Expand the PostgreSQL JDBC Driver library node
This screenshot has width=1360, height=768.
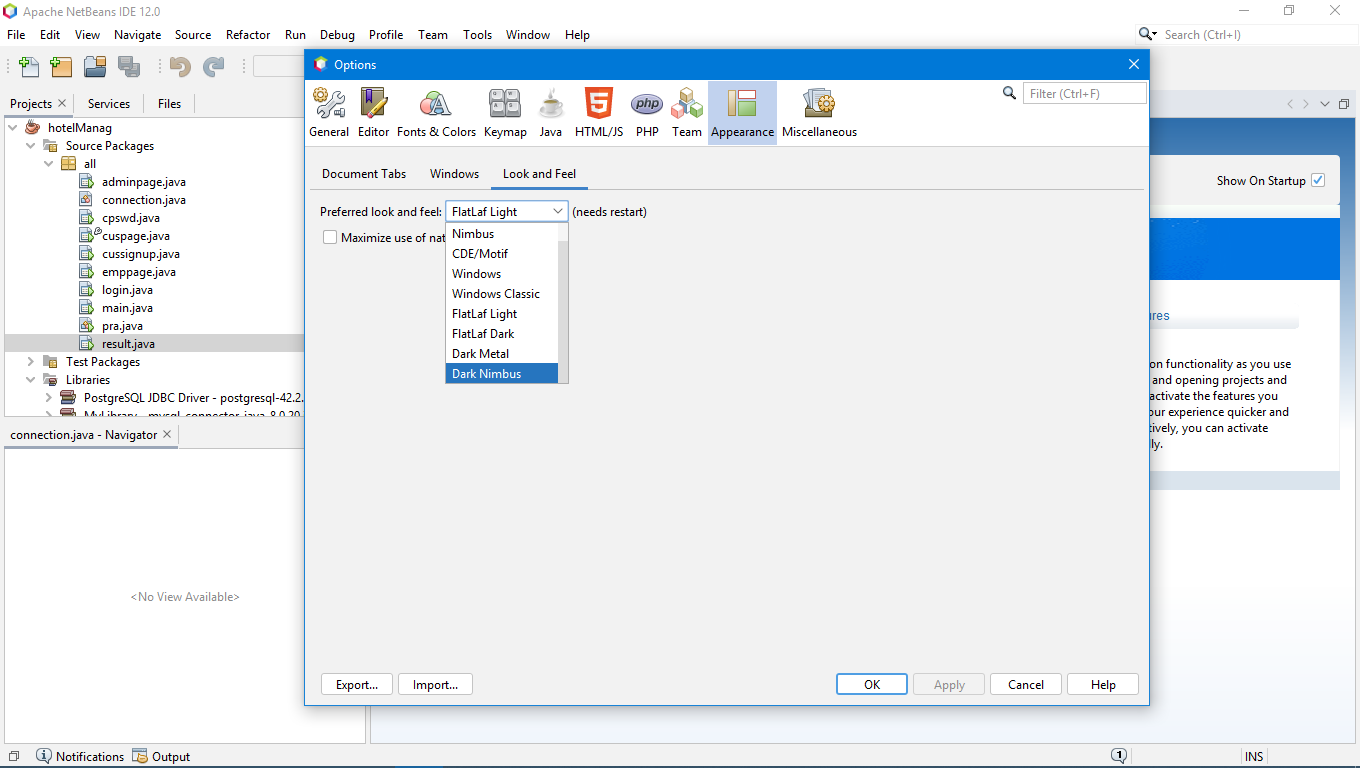(49, 398)
